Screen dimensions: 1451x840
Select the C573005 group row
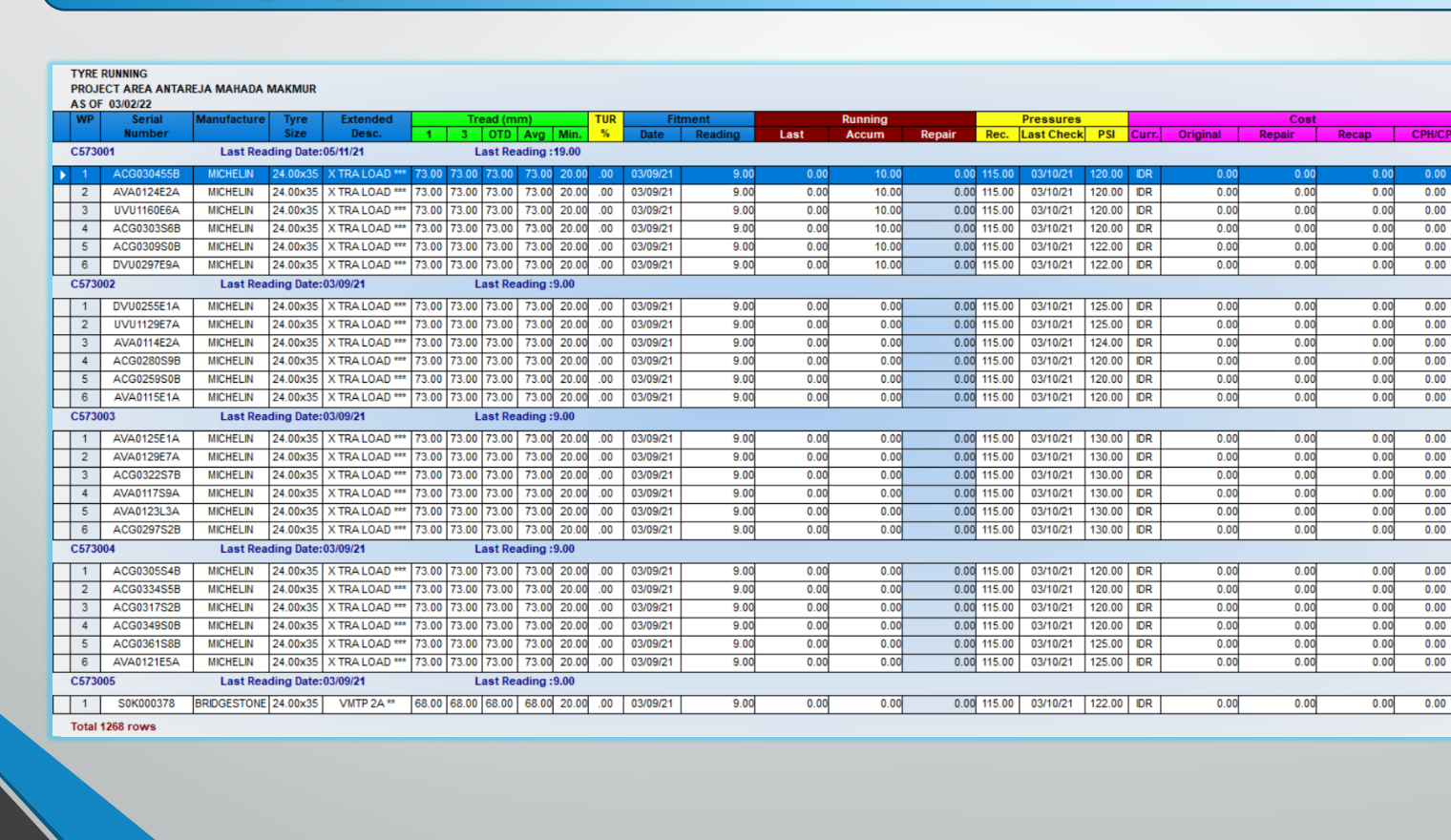[752, 682]
